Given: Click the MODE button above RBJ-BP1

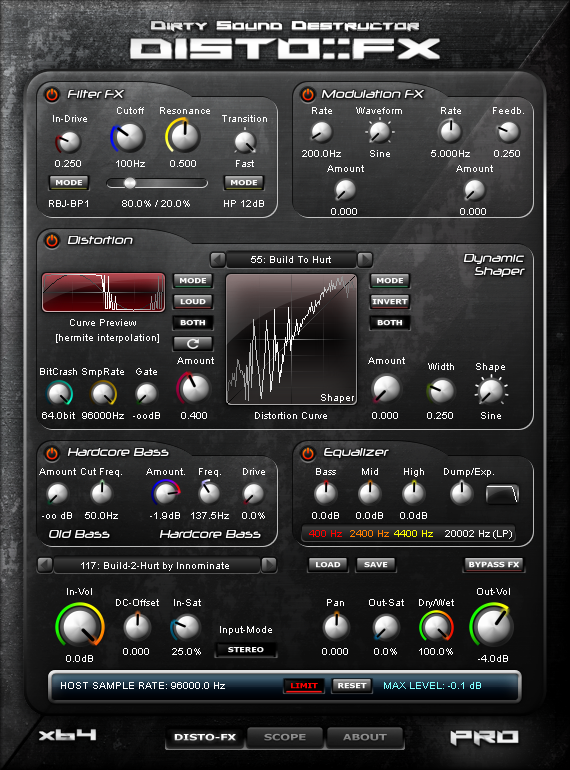Looking at the screenshot, I should [69, 183].
